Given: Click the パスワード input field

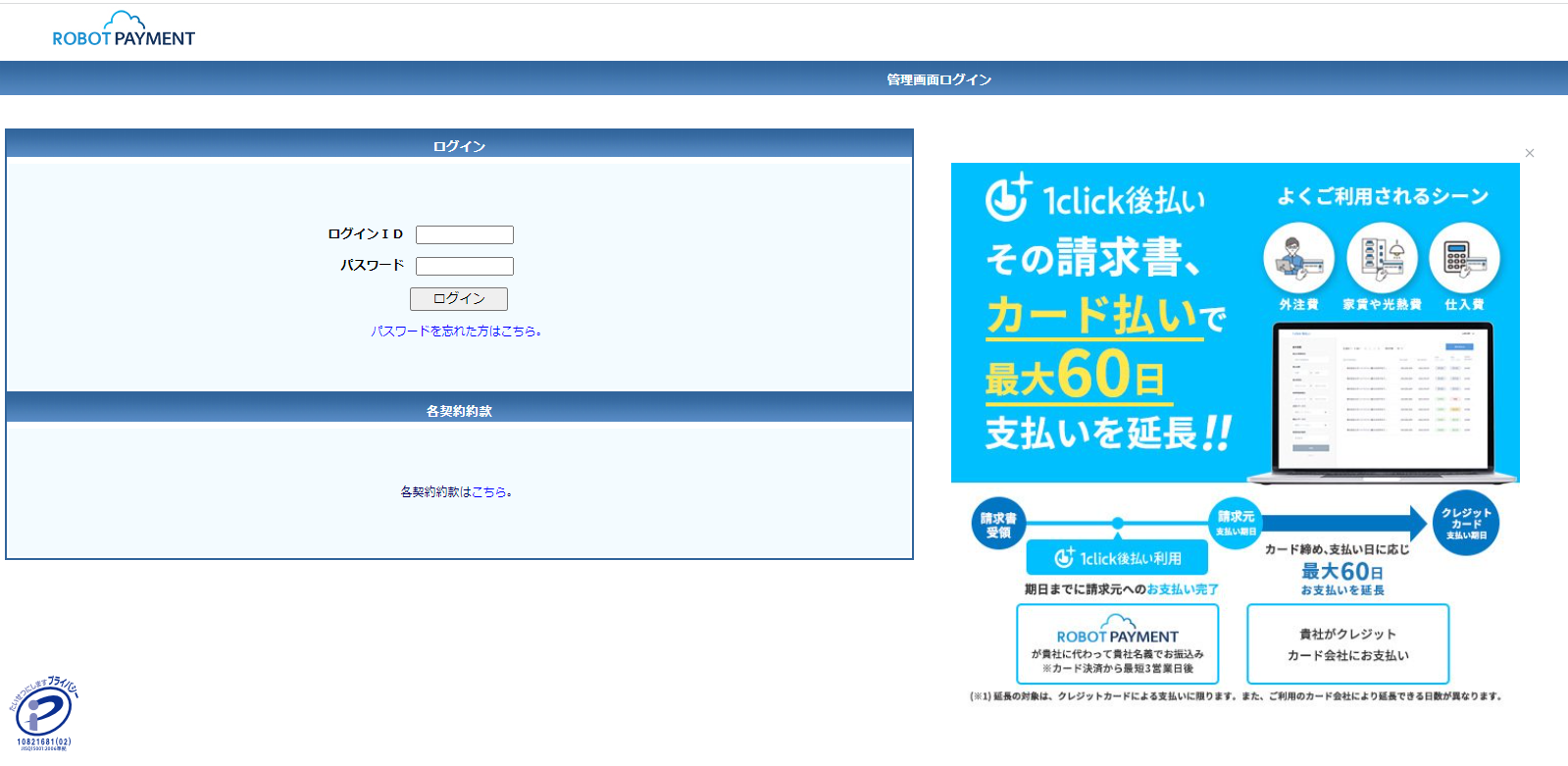Looking at the screenshot, I should point(465,266).
